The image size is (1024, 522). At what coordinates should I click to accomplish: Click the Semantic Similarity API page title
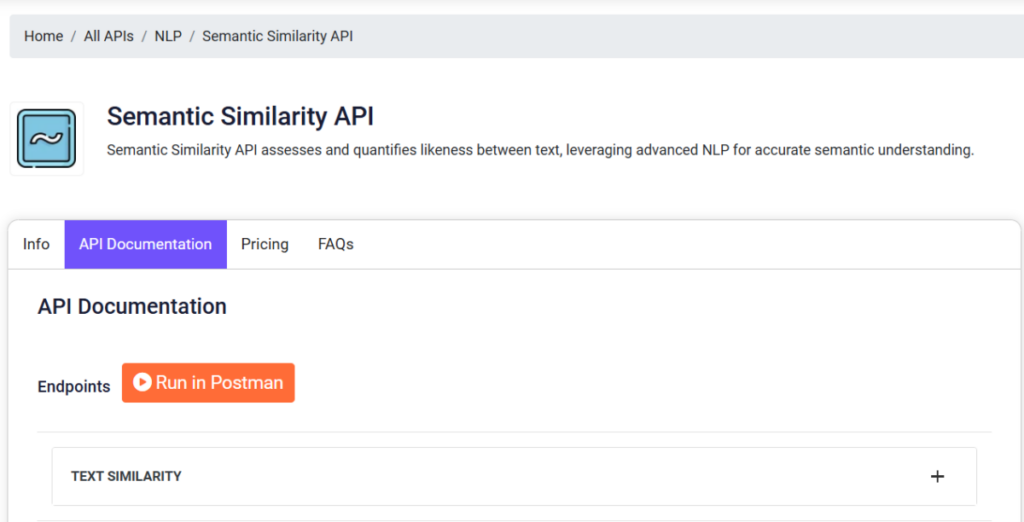(x=240, y=116)
